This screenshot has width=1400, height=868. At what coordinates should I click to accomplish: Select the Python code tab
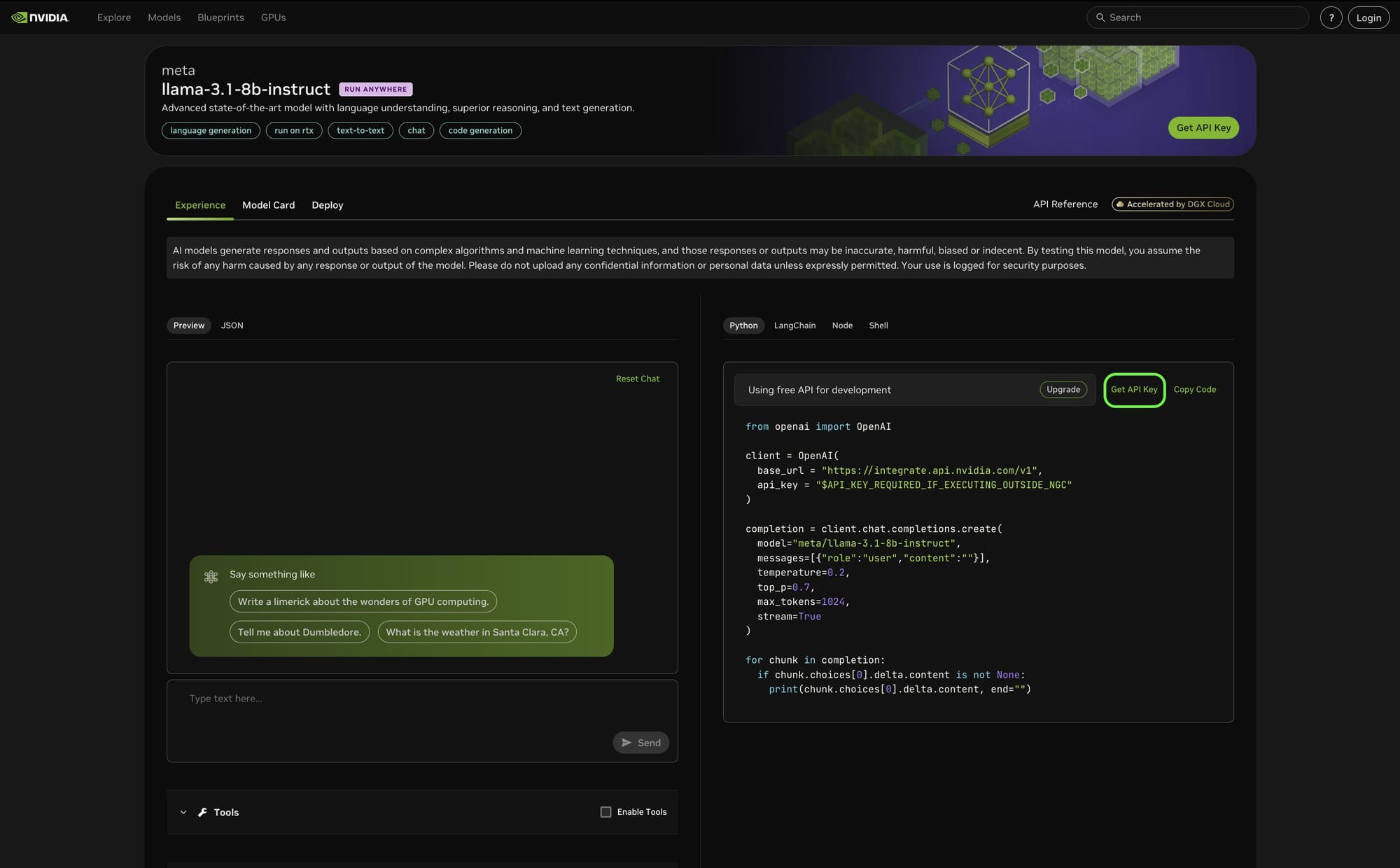point(743,325)
